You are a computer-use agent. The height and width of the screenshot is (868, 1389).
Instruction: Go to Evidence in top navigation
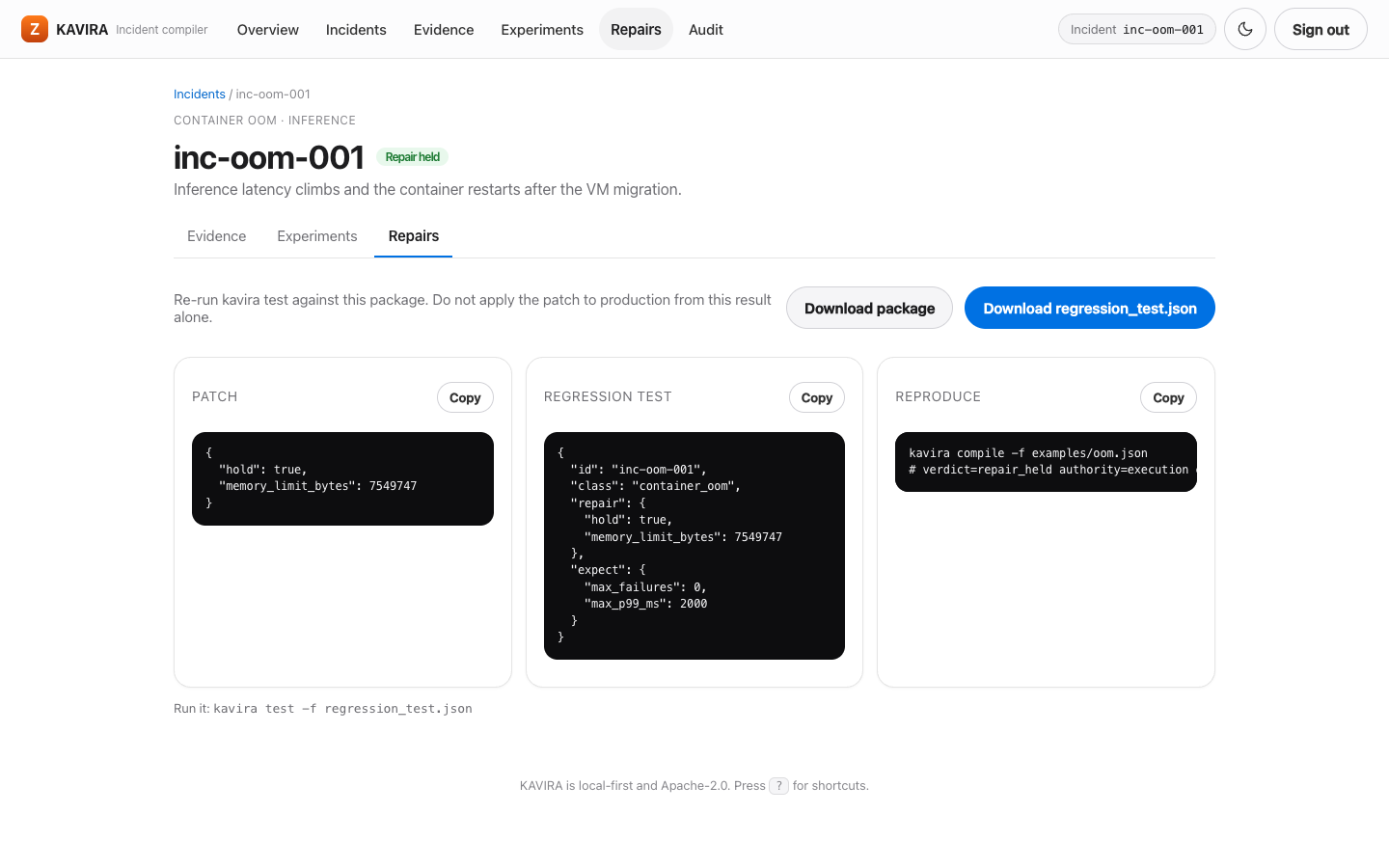444,29
